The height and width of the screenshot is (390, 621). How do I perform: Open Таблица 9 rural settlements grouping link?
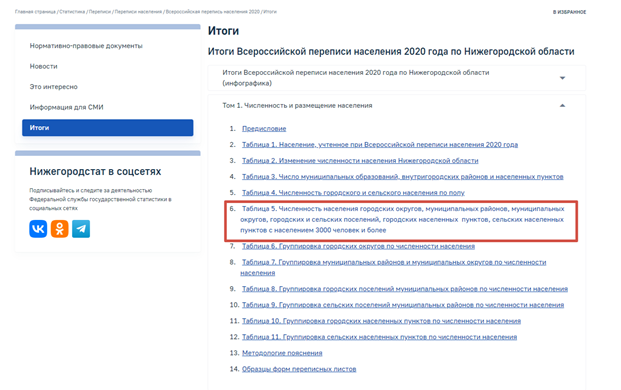tap(403, 305)
